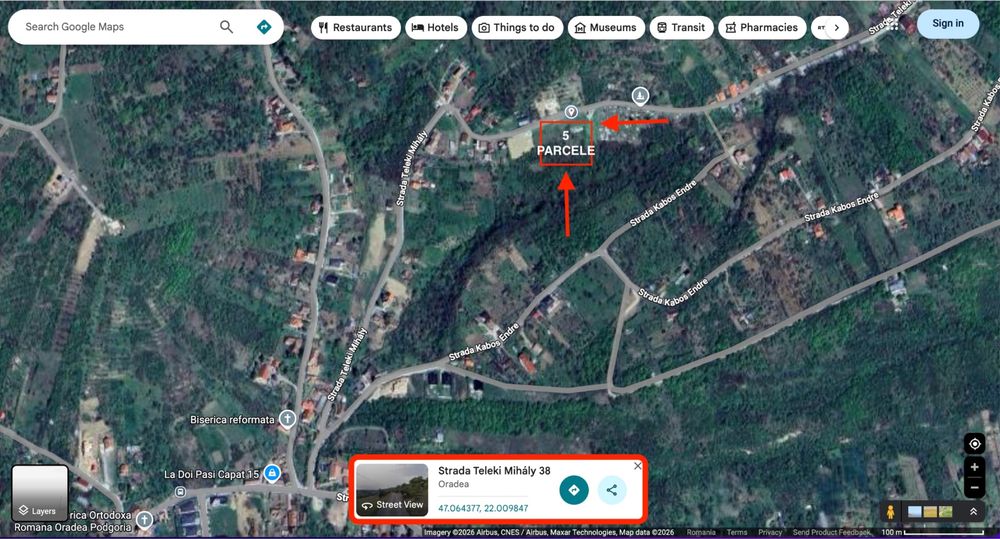The height and width of the screenshot is (539, 1000).
Task: Show more category chips with the arrow
Action: point(837,27)
